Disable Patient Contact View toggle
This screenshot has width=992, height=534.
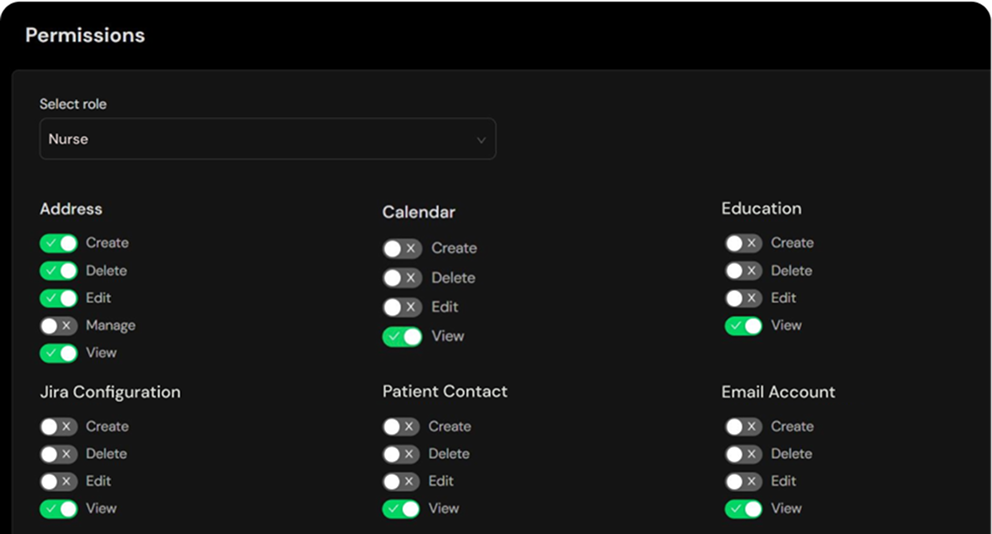(401, 509)
